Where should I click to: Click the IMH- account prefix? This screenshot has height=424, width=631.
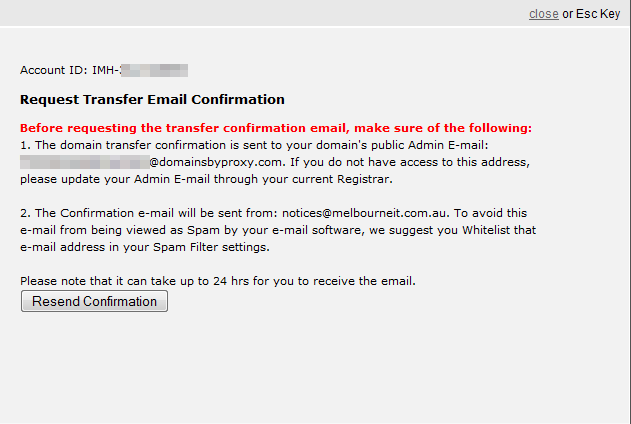click(105, 70)
